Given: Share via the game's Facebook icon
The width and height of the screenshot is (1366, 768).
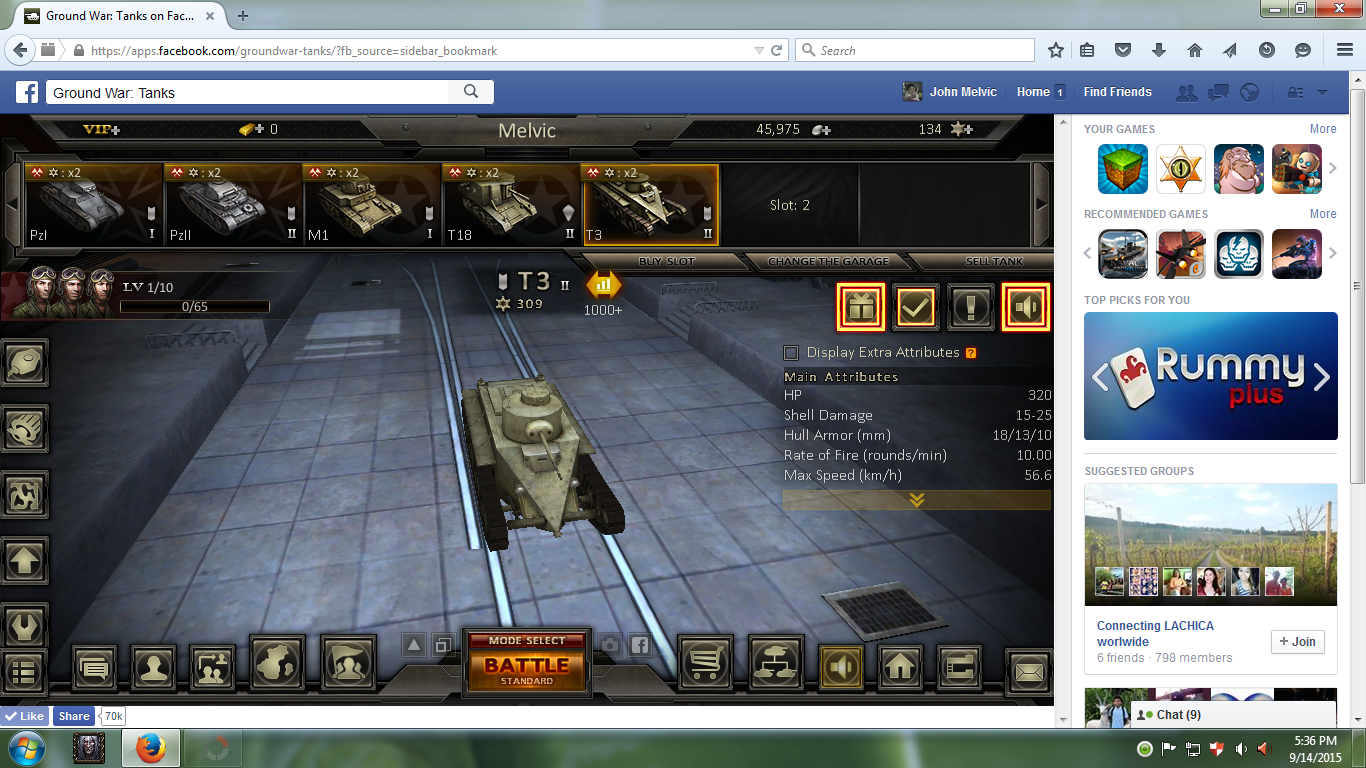Looking at the screenshot, I should click(640, 645).
